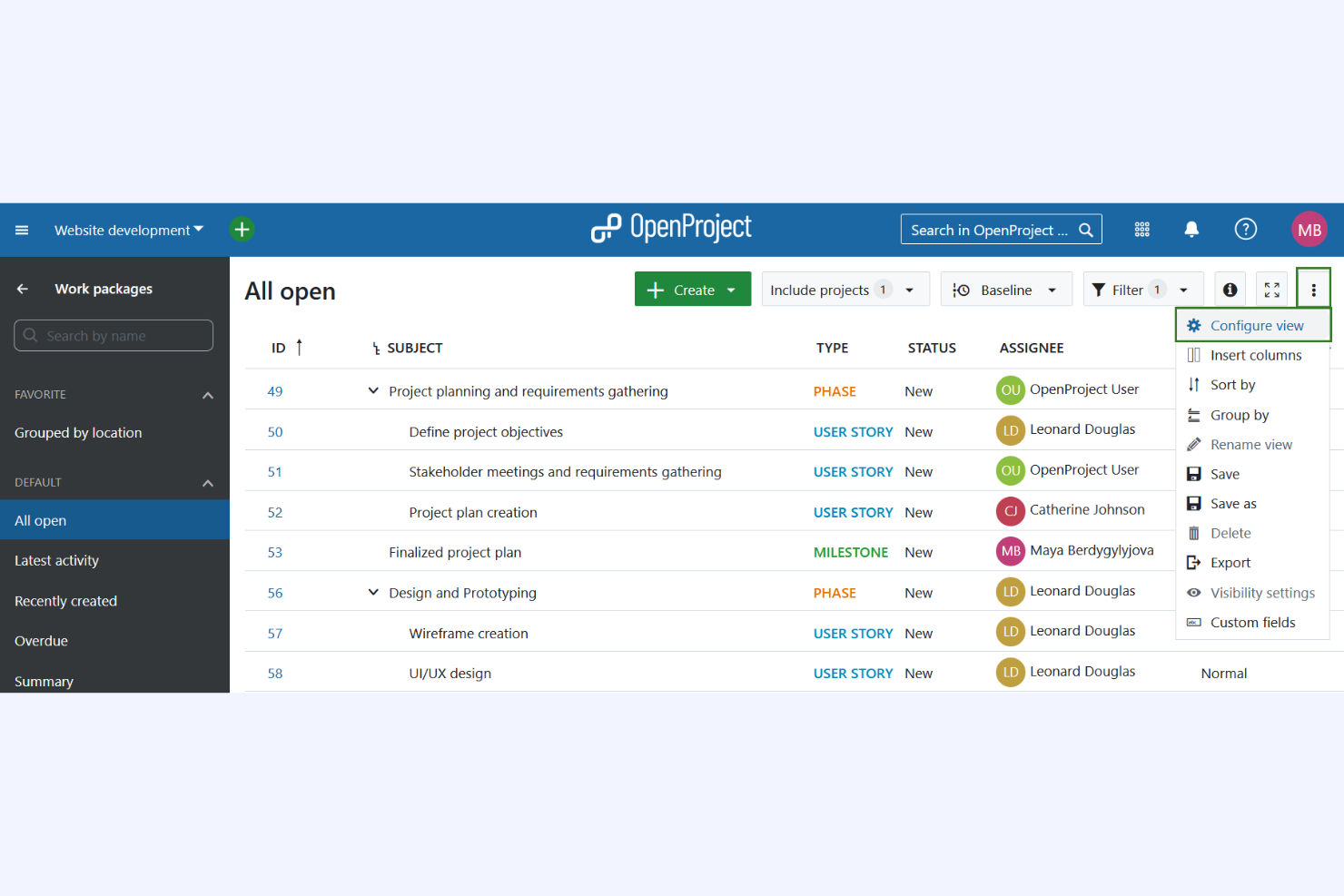Sort by the ID column arrow
Image resolution: width=1344 pixels, height=896 pixels.
299,347
